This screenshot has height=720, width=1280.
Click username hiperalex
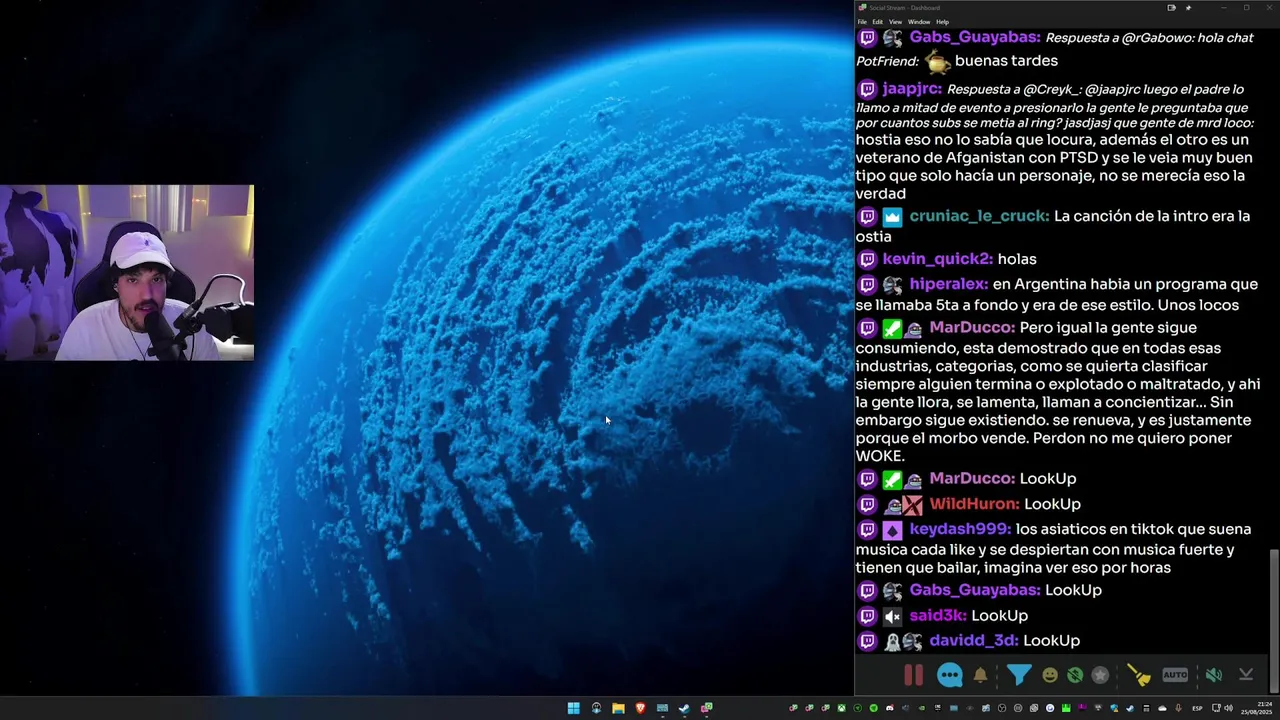[x=948, y=284]
